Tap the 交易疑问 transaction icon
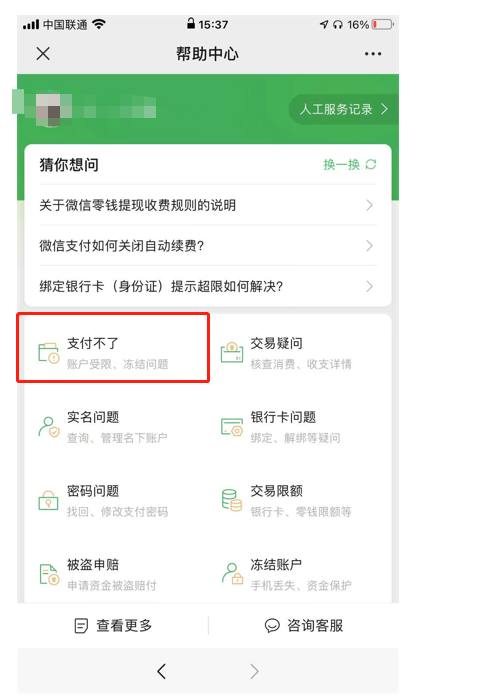This screenshot has height=699, width=477. 232,353
